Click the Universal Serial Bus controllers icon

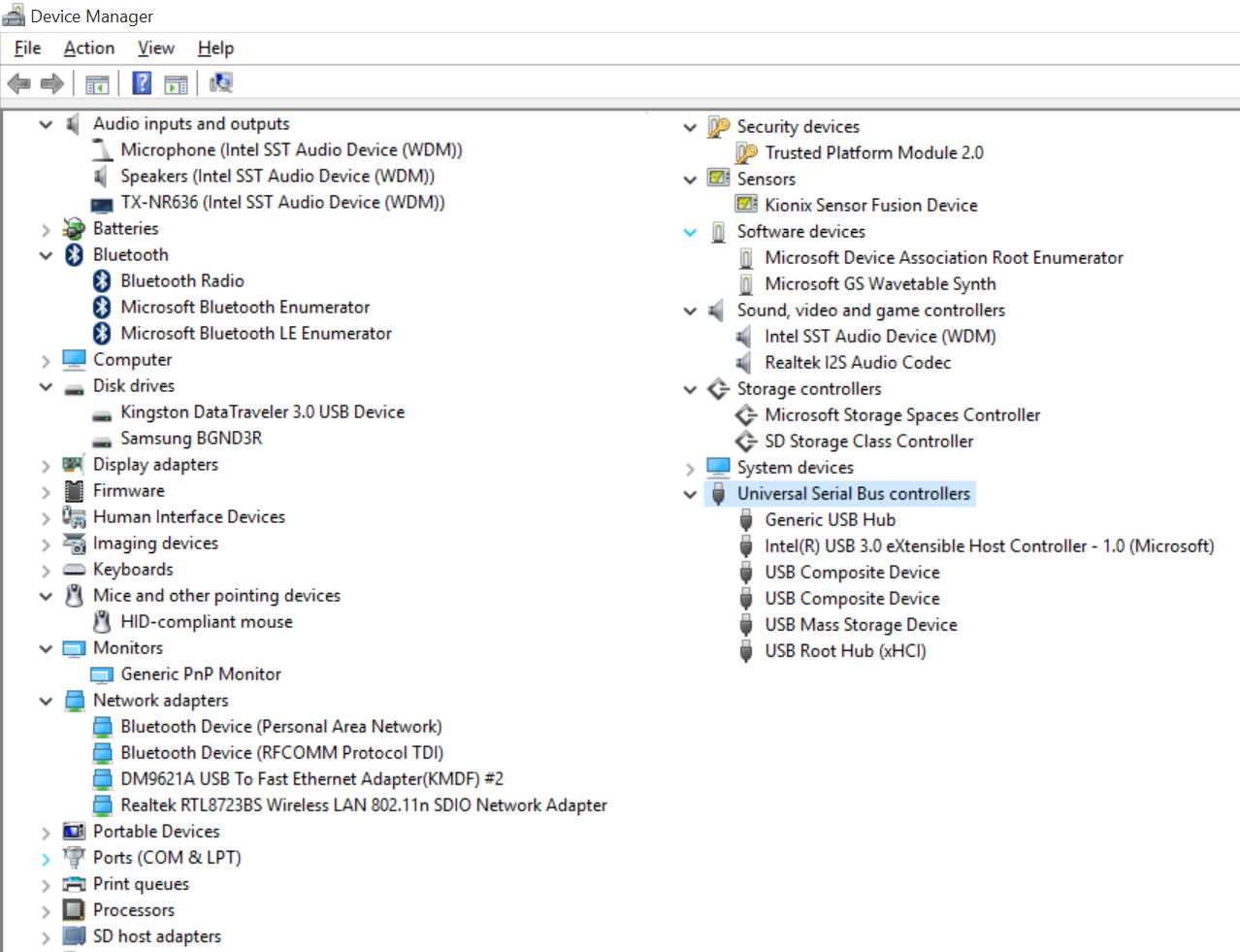718,494
